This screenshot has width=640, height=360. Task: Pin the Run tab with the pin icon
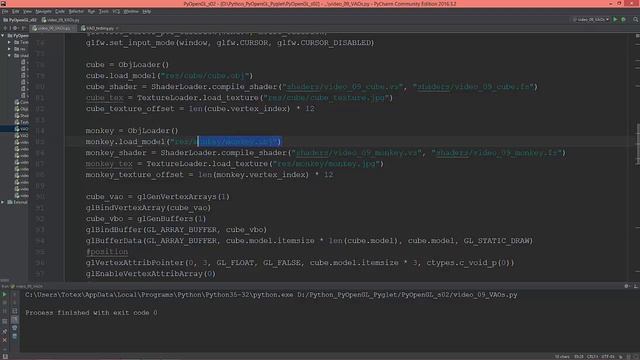[x=4, y=331]
